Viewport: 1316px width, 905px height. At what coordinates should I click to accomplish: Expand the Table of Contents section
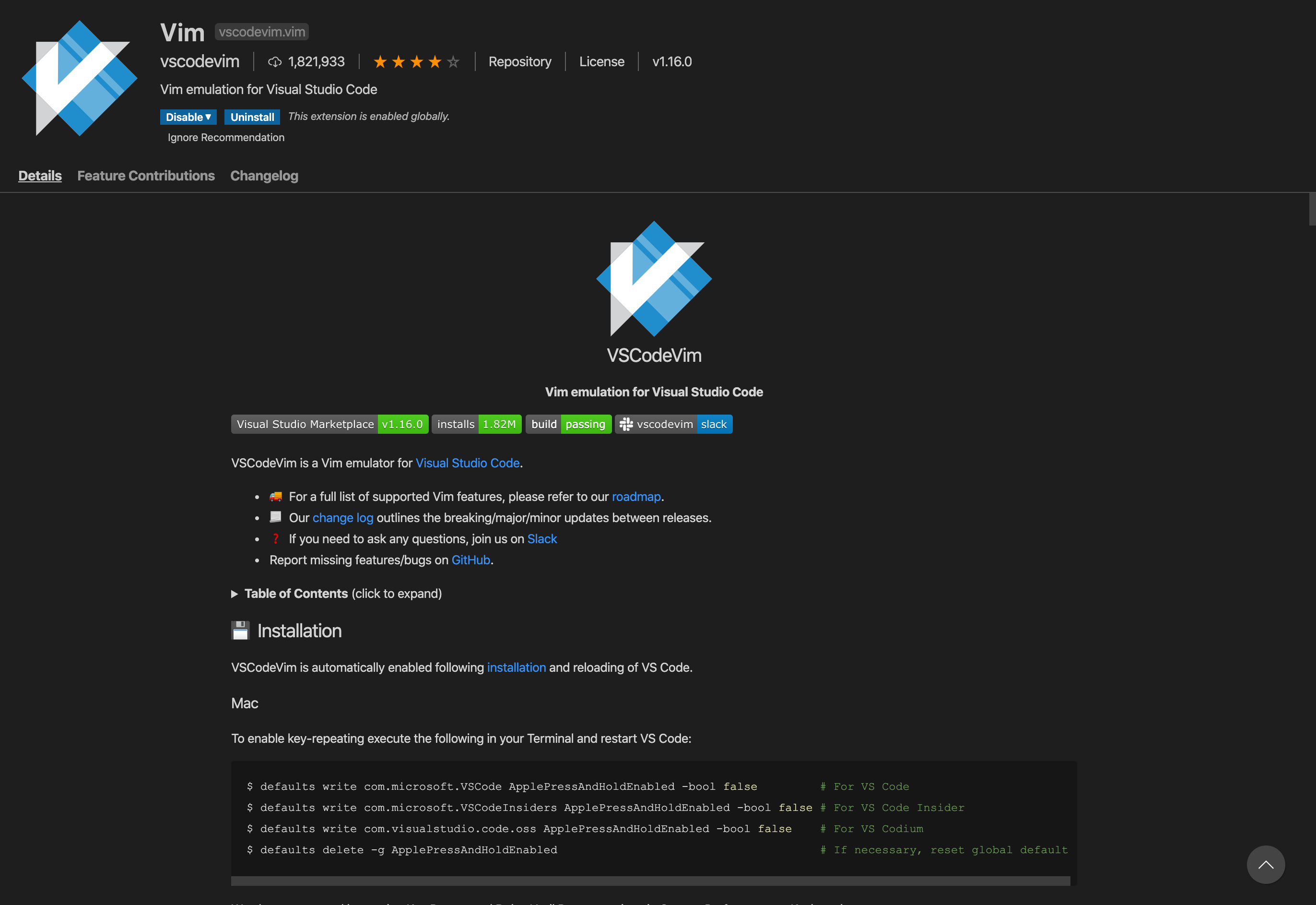(x=337, y=594)
